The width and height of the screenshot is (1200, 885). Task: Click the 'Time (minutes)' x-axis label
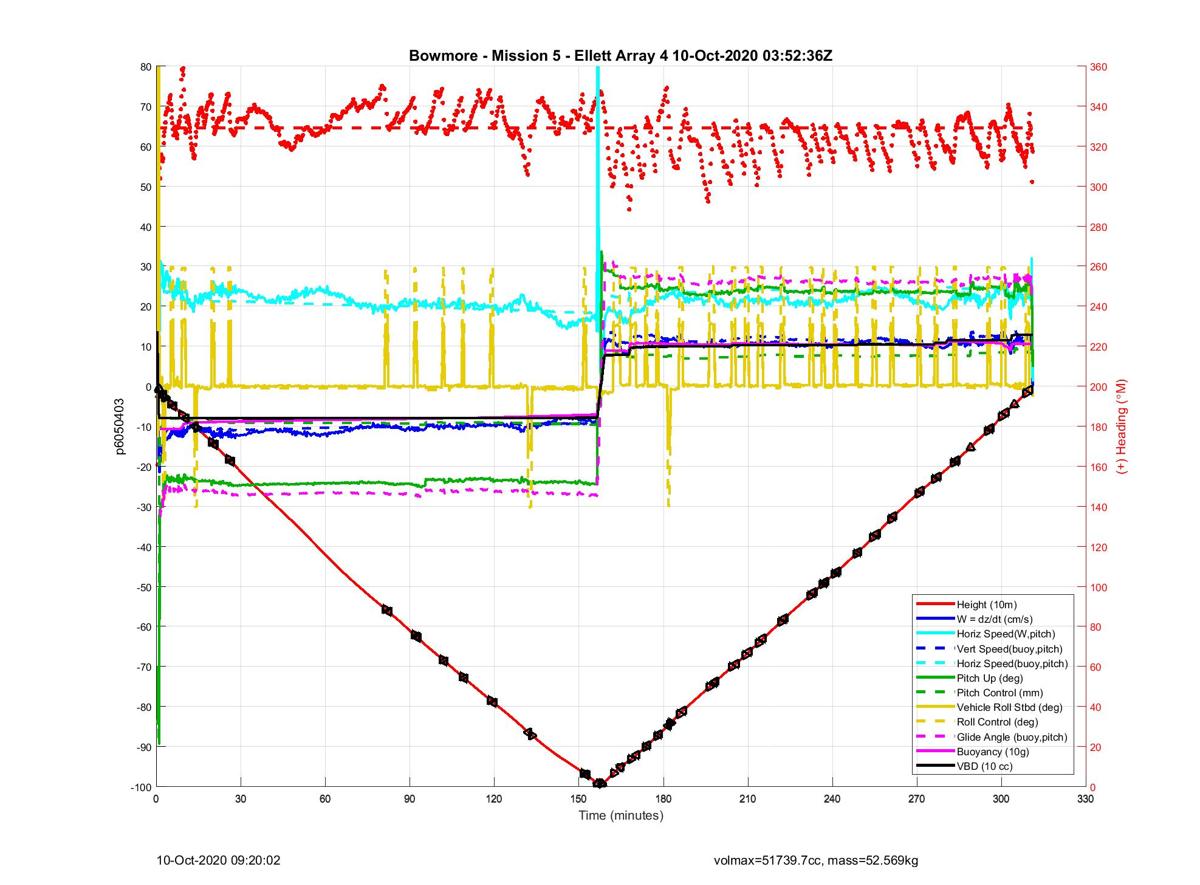click(x=621, y=815)
